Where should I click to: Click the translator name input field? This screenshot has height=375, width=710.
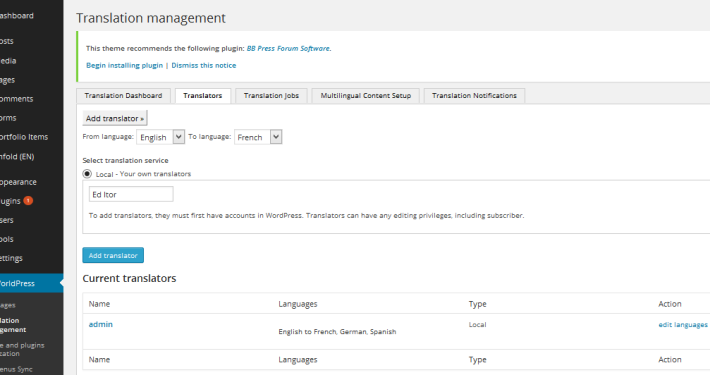click(x=131, y=194)
